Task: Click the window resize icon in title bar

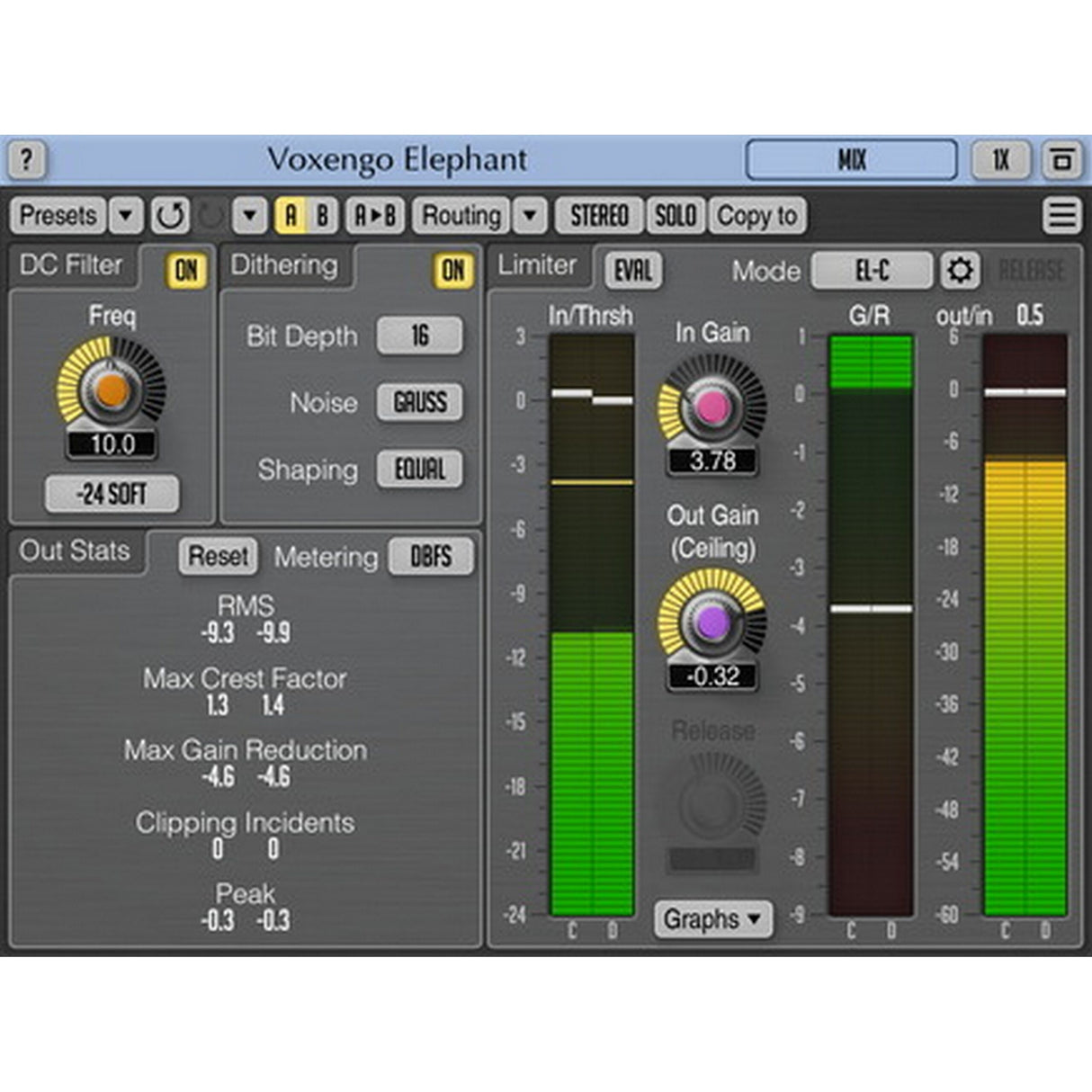Action: (1060, 158)
